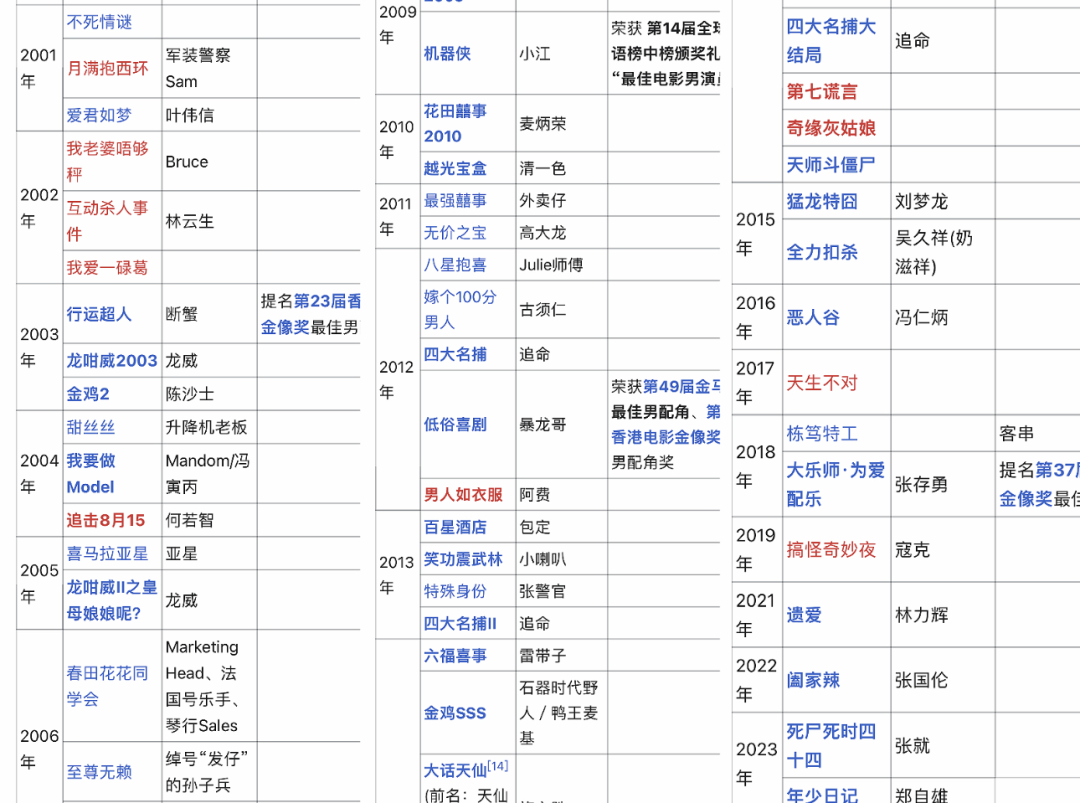Click red link 天生不对
1080x803 pixels.
tap(822, 382)
